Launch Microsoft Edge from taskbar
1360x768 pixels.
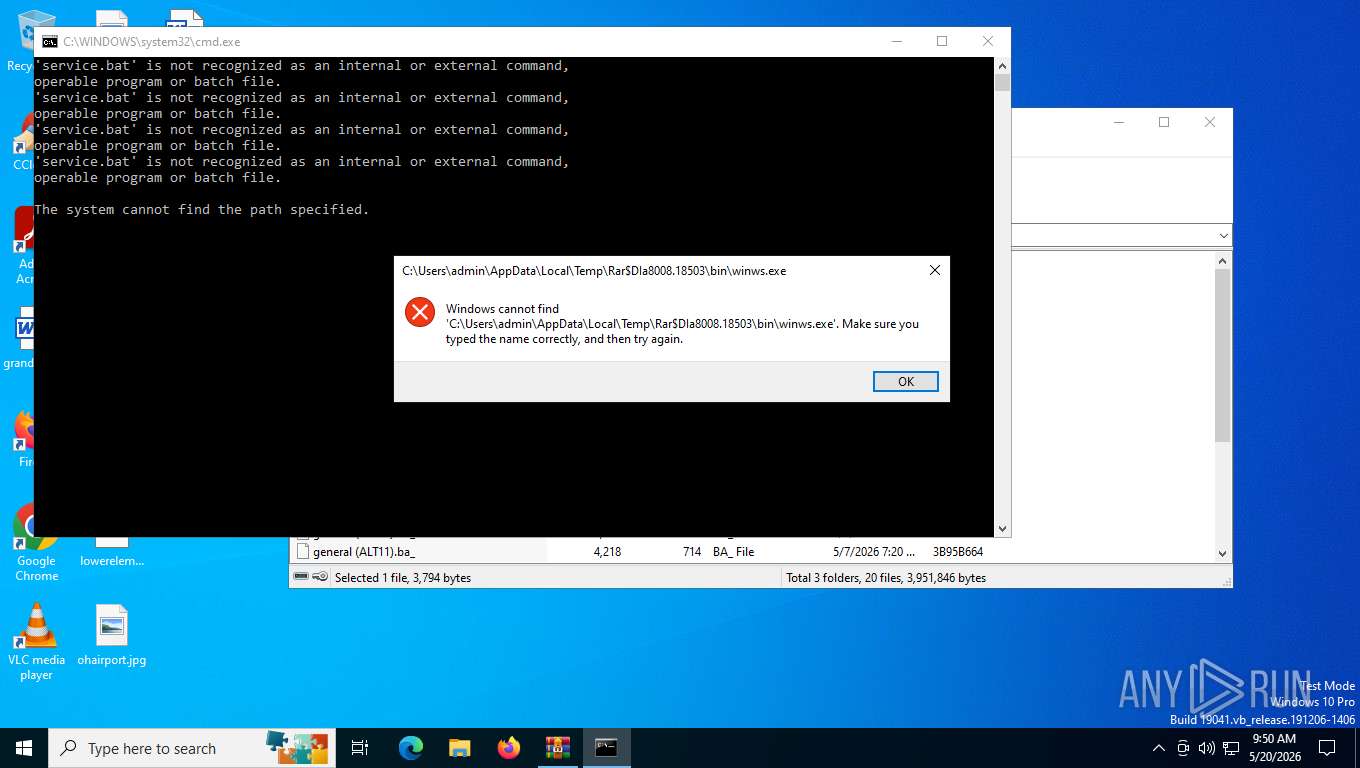click(410, 748)
